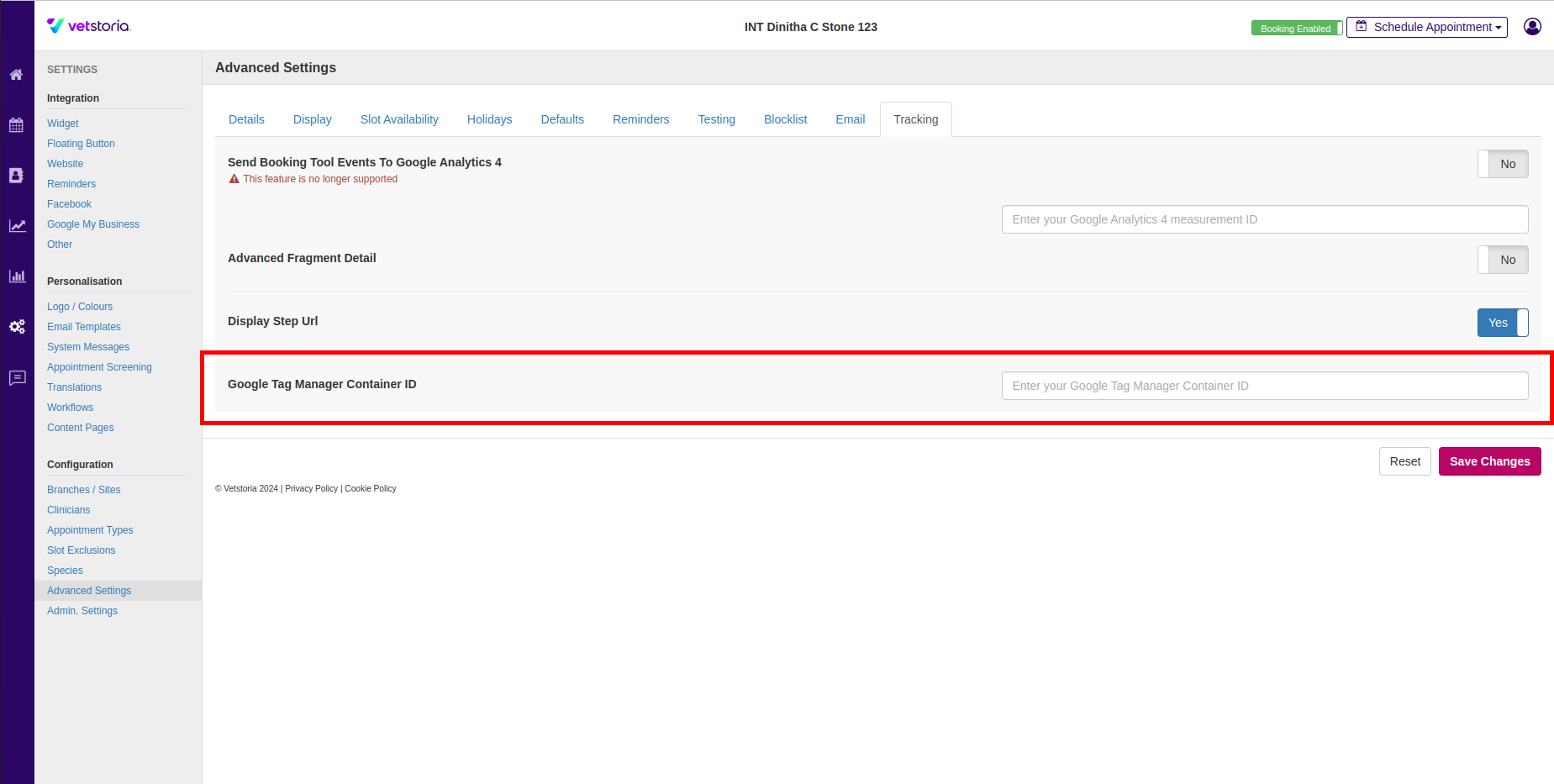Select the Settings gears icon in sidebar
Image resolution: width=1554 pixels, height=784 pixels.
pyautogui.click(x=17, y=327)
